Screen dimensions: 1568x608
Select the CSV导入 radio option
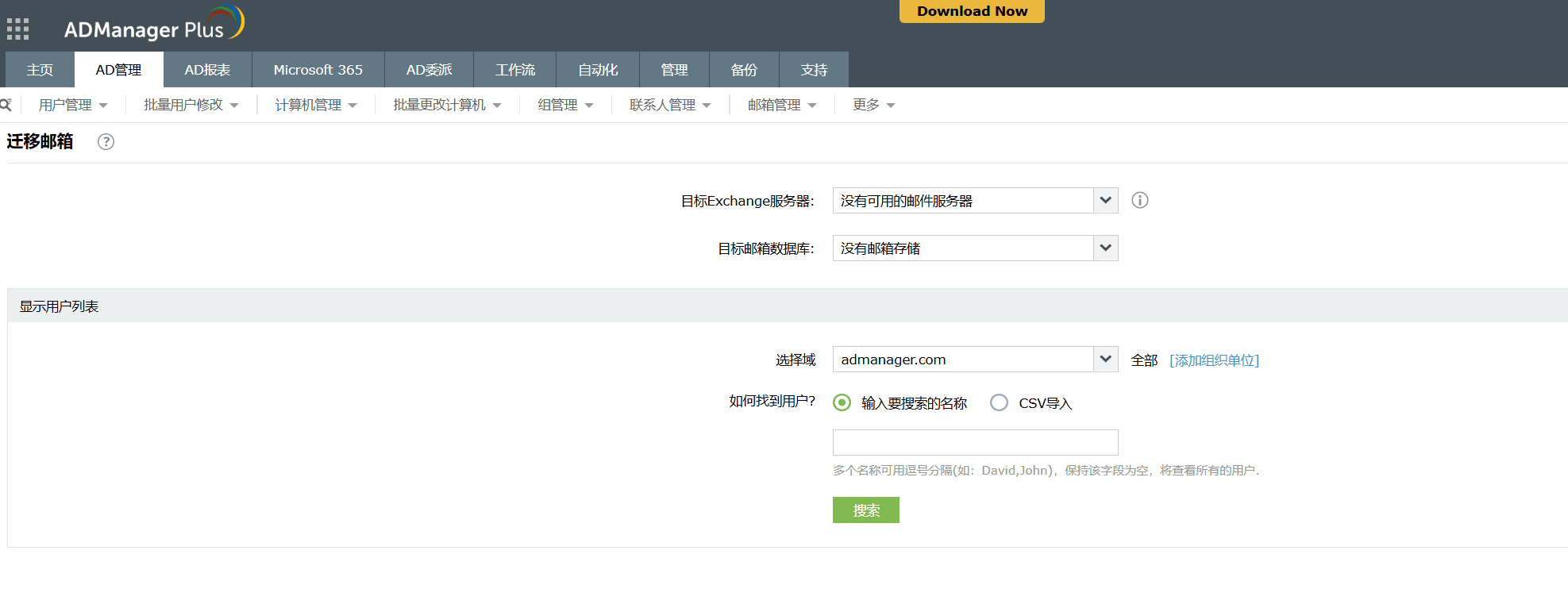click(999, 403)
